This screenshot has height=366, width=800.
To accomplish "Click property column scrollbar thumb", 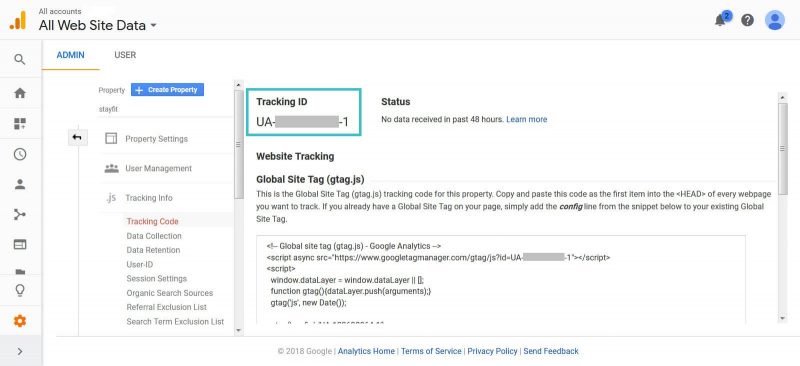I will (238, 144).
